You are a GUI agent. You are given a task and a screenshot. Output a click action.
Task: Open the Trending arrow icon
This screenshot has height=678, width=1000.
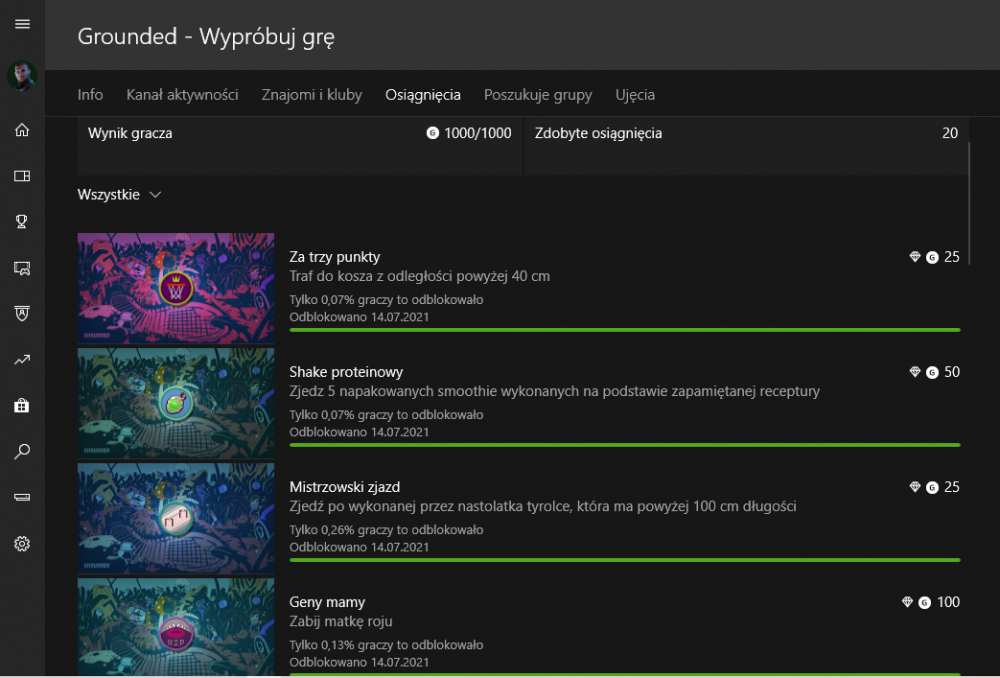(22, 360)
